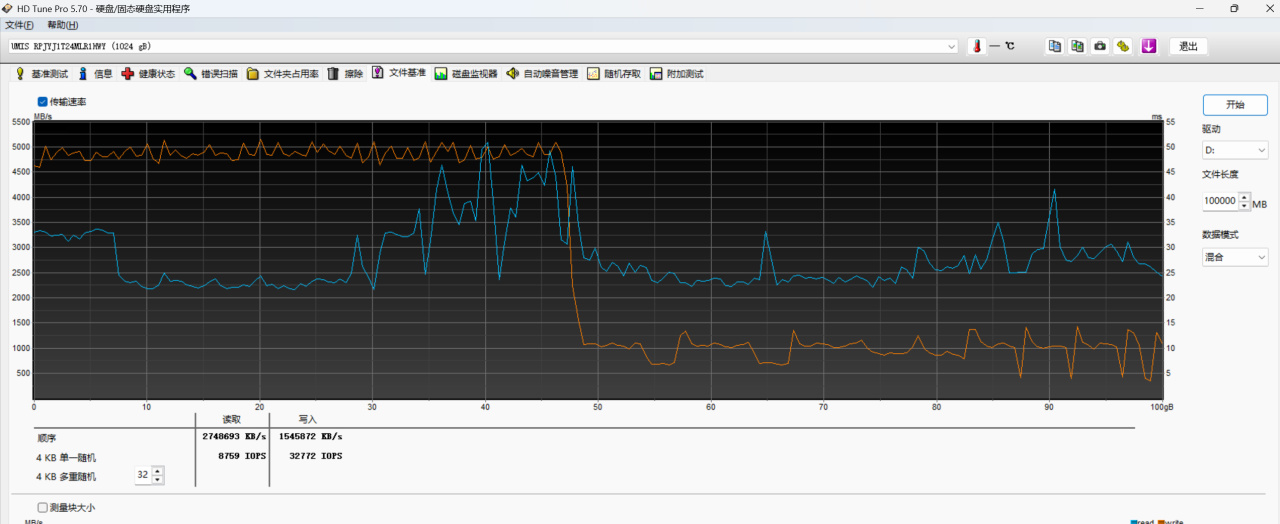Image resolution: width=1280 pixels, height=524 pixels.
Task: Click the camera save screenshot icon
Action: [x=1100, y=46]
